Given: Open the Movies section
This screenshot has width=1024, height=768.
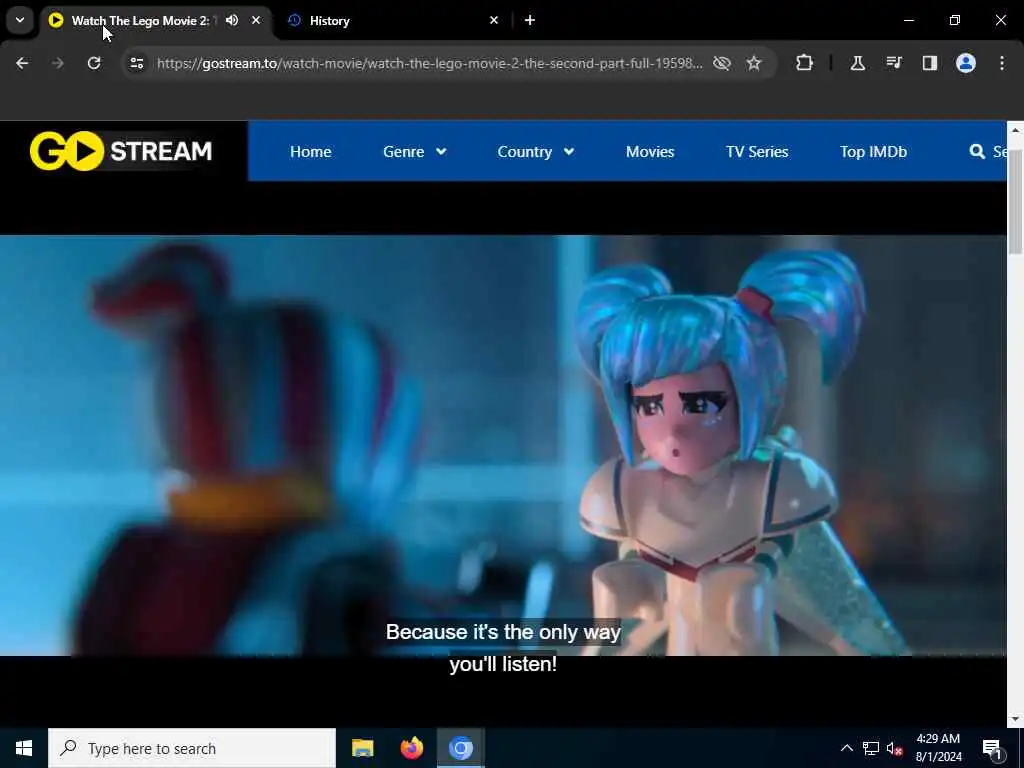Looking at the screenshot, I should (x=650, y=152).
